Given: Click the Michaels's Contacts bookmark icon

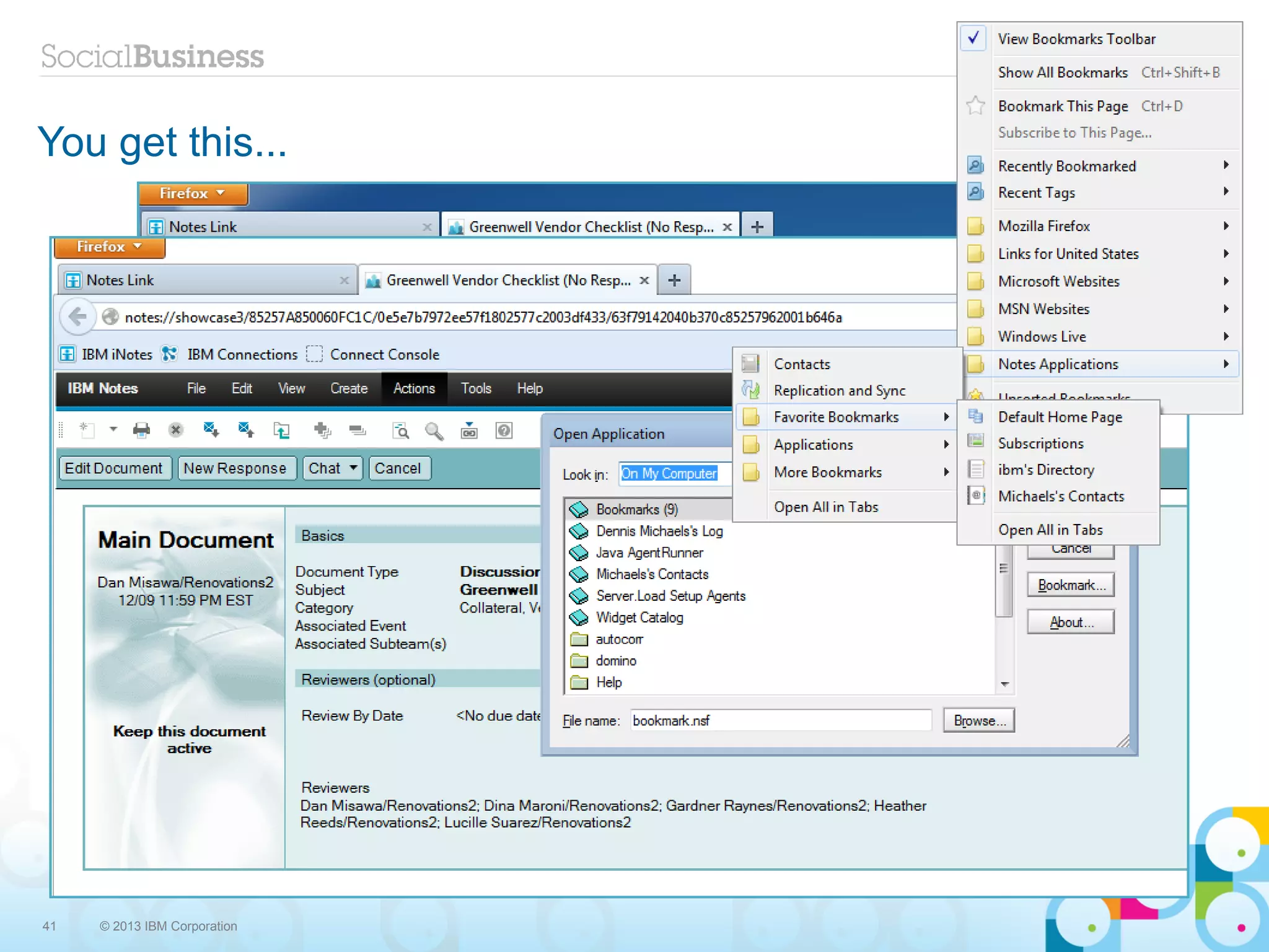Looking at the screenshot, I should point(976,496).
